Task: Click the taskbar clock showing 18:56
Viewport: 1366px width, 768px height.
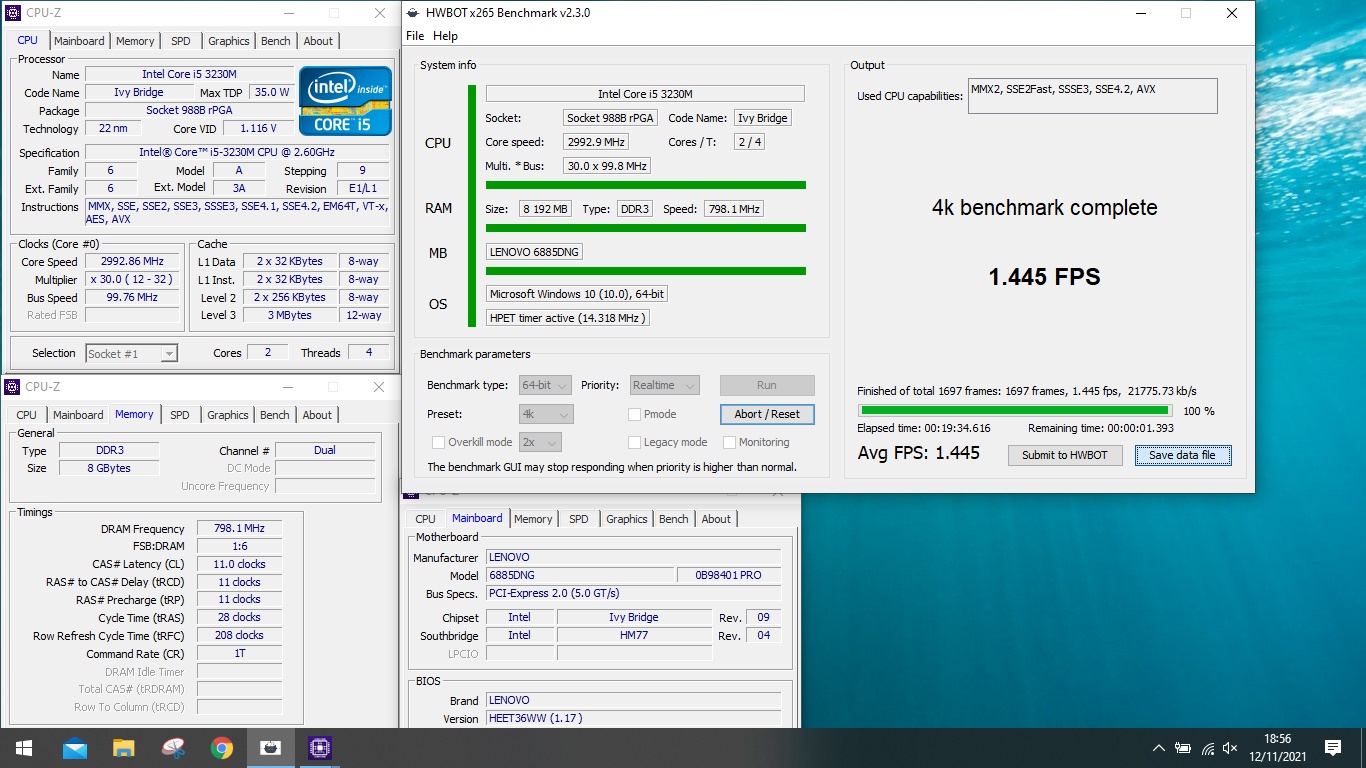Action: tap(1277, 748)
